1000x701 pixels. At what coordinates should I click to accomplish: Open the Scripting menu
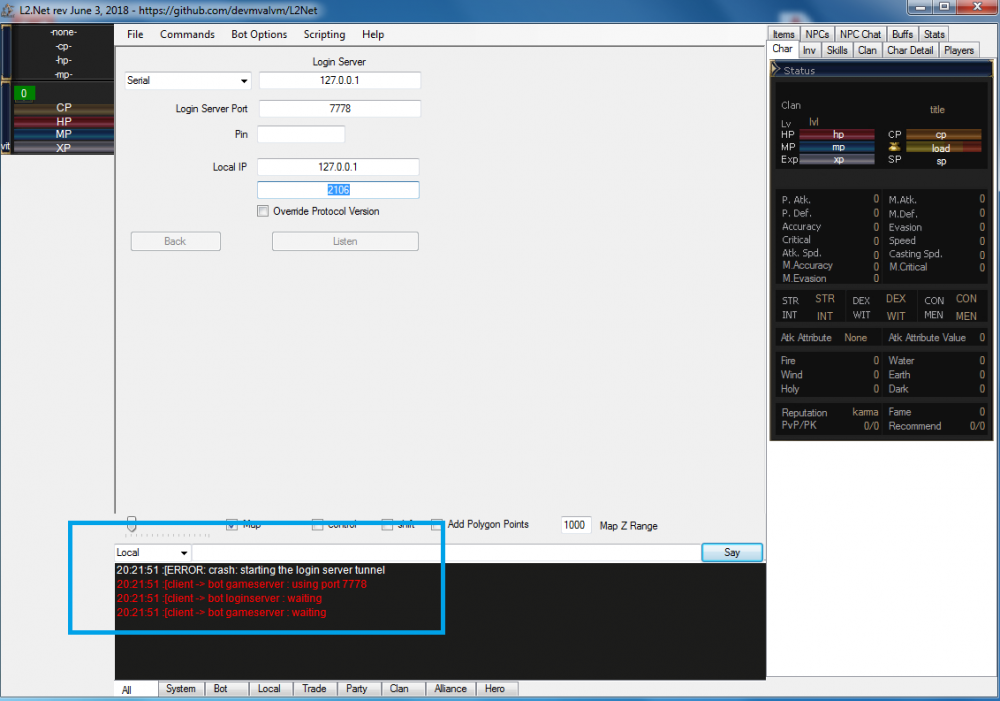(324, 34)
